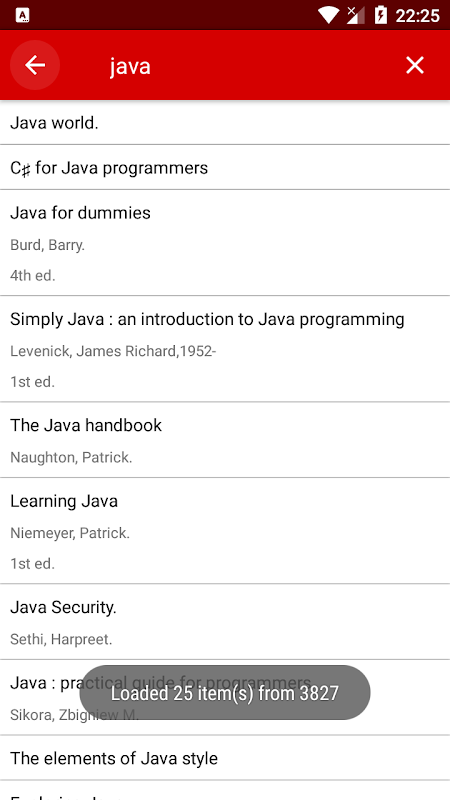This screenshot has height=800, width=450.
Task: Open the 'Java world.' result
Action: 225,122
